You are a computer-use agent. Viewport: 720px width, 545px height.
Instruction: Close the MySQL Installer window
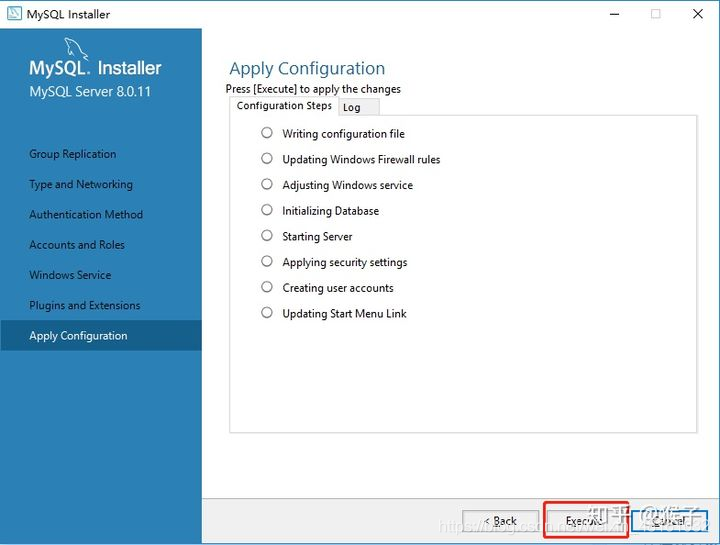pyautogui.click(x=698, y=14)
